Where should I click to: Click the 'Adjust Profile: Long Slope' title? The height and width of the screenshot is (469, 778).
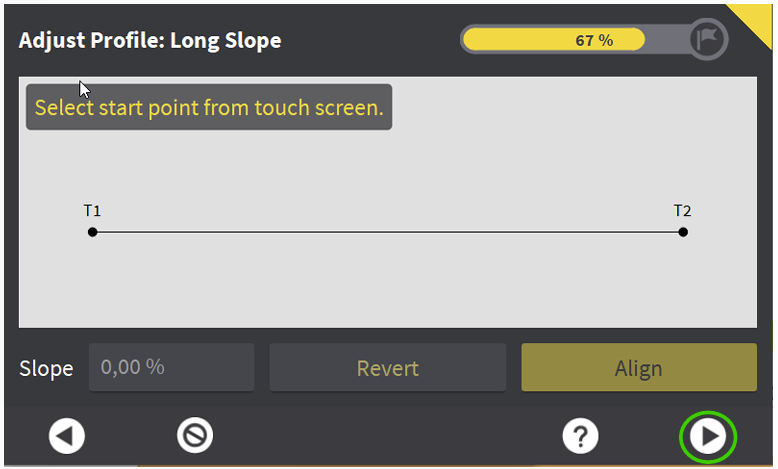150,41
